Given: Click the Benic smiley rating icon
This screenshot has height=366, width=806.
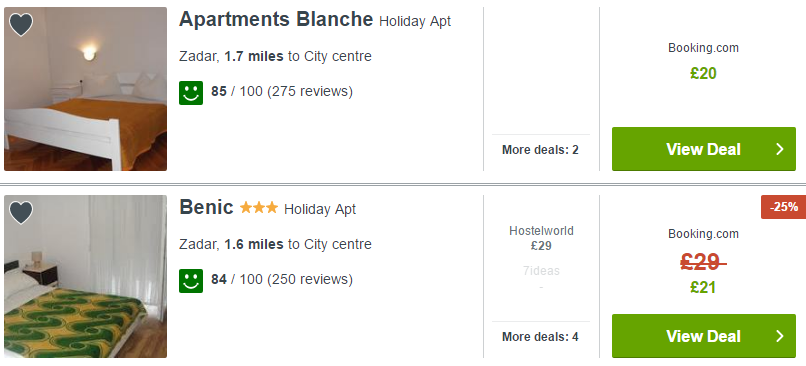Looking at the screenshot, I should (x=191, y=281).
